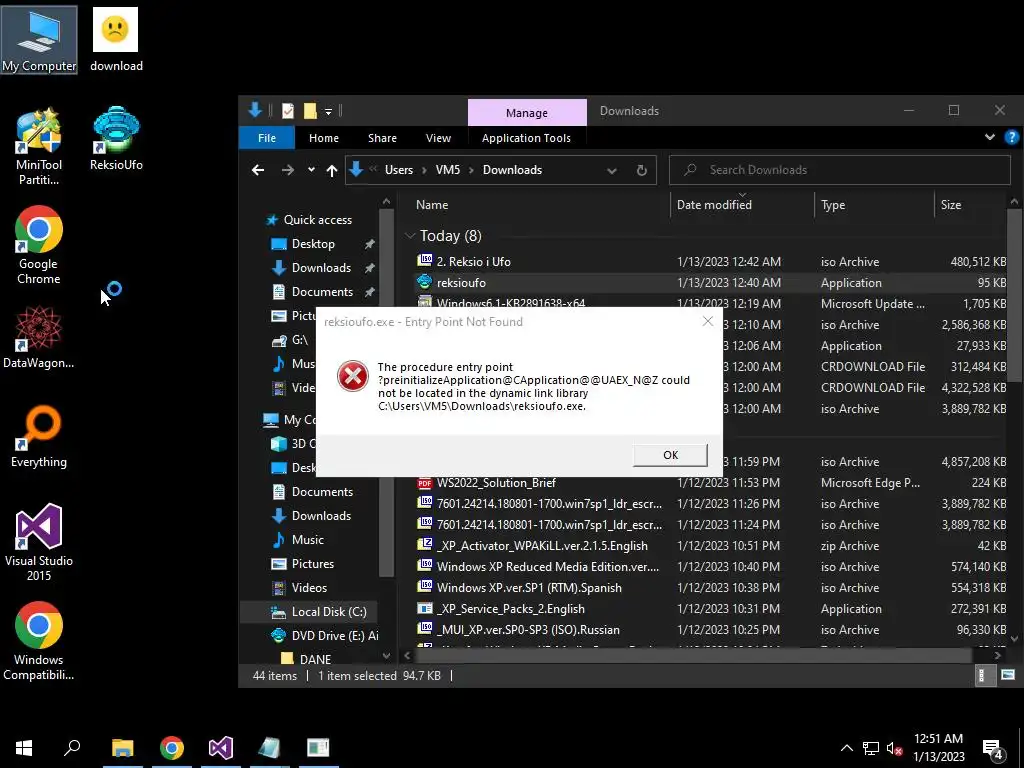Select the Manage contextual tab
The width and height of the screenshot is (1024, 768).
pyautogui.click(x=527, y=112)
